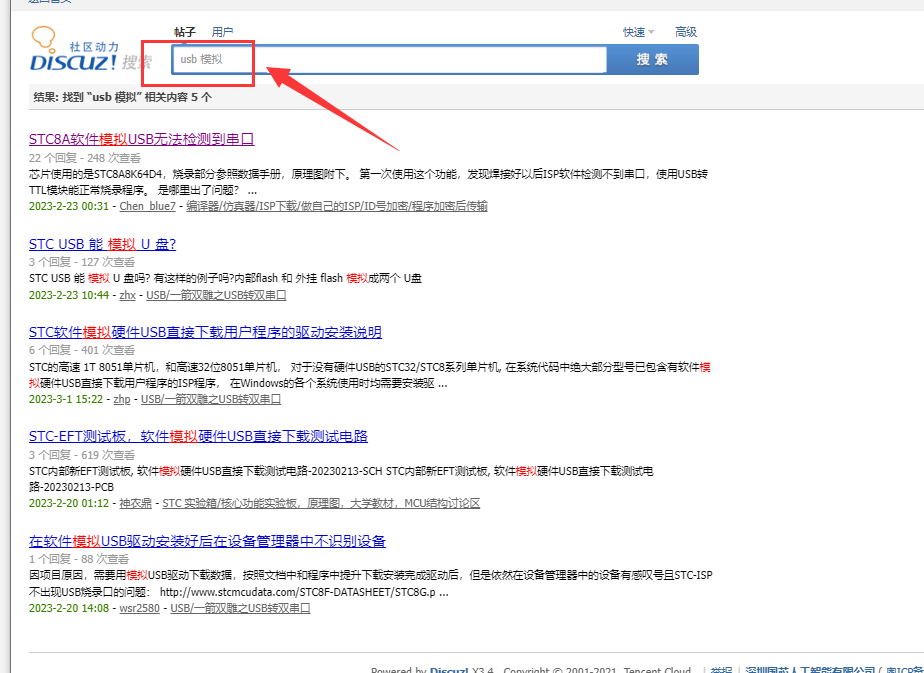924x673 pixels.
Task: Click the 搜索 button
Action: click(x=652, y=60)
